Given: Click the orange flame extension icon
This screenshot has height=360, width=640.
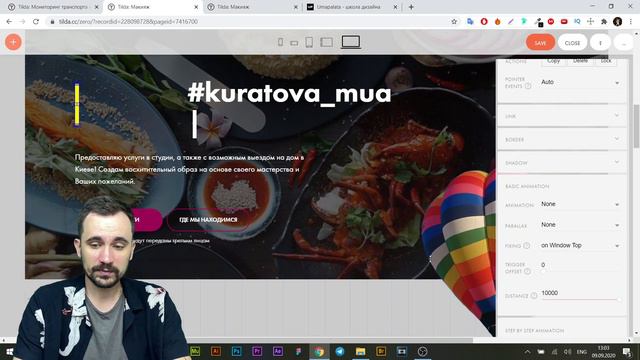Looking at the screenshot, I should [x=498, y=22].
